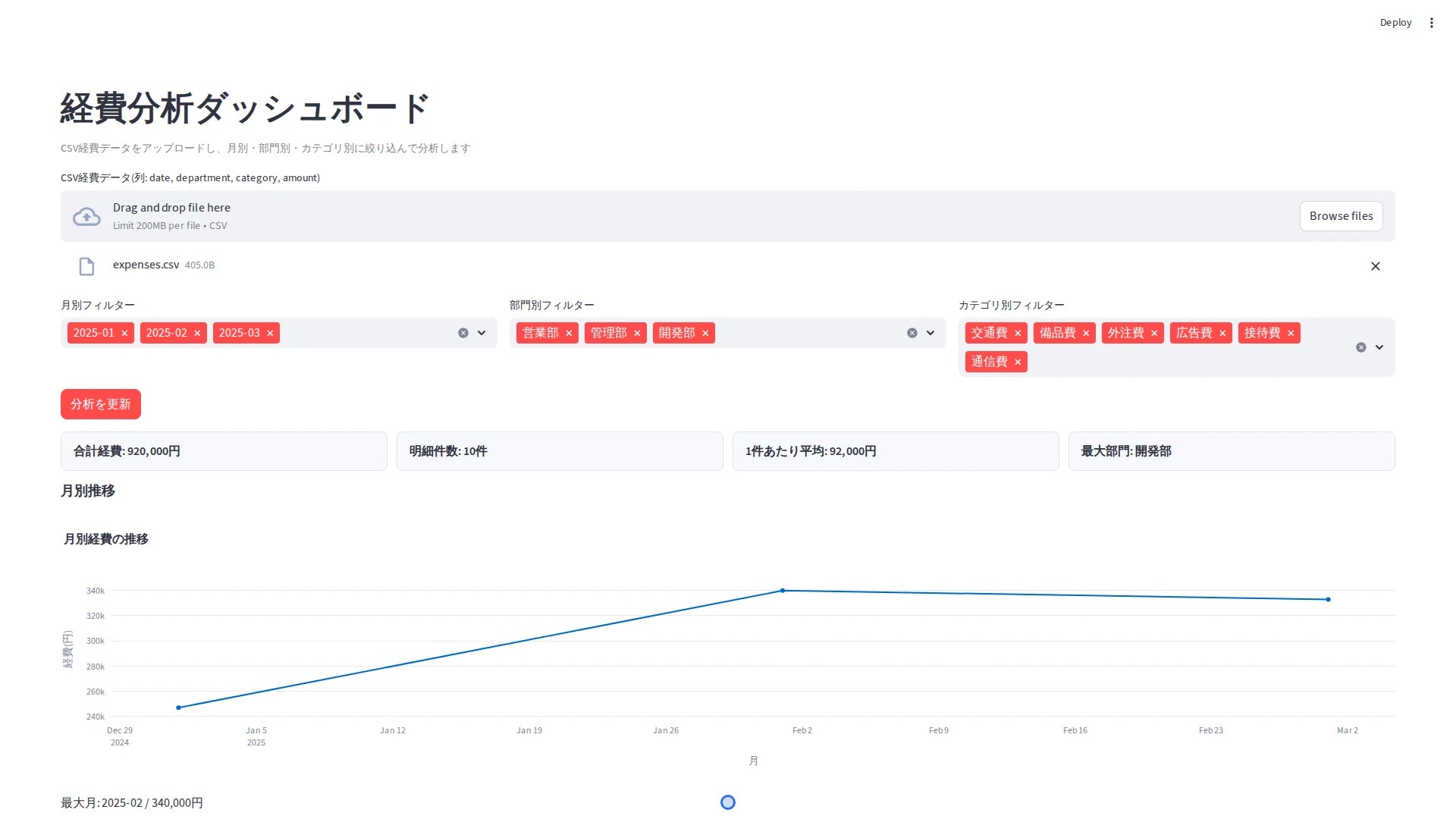Clear all month filter selections
The image size is (1456, 819).
click(463, 333)
